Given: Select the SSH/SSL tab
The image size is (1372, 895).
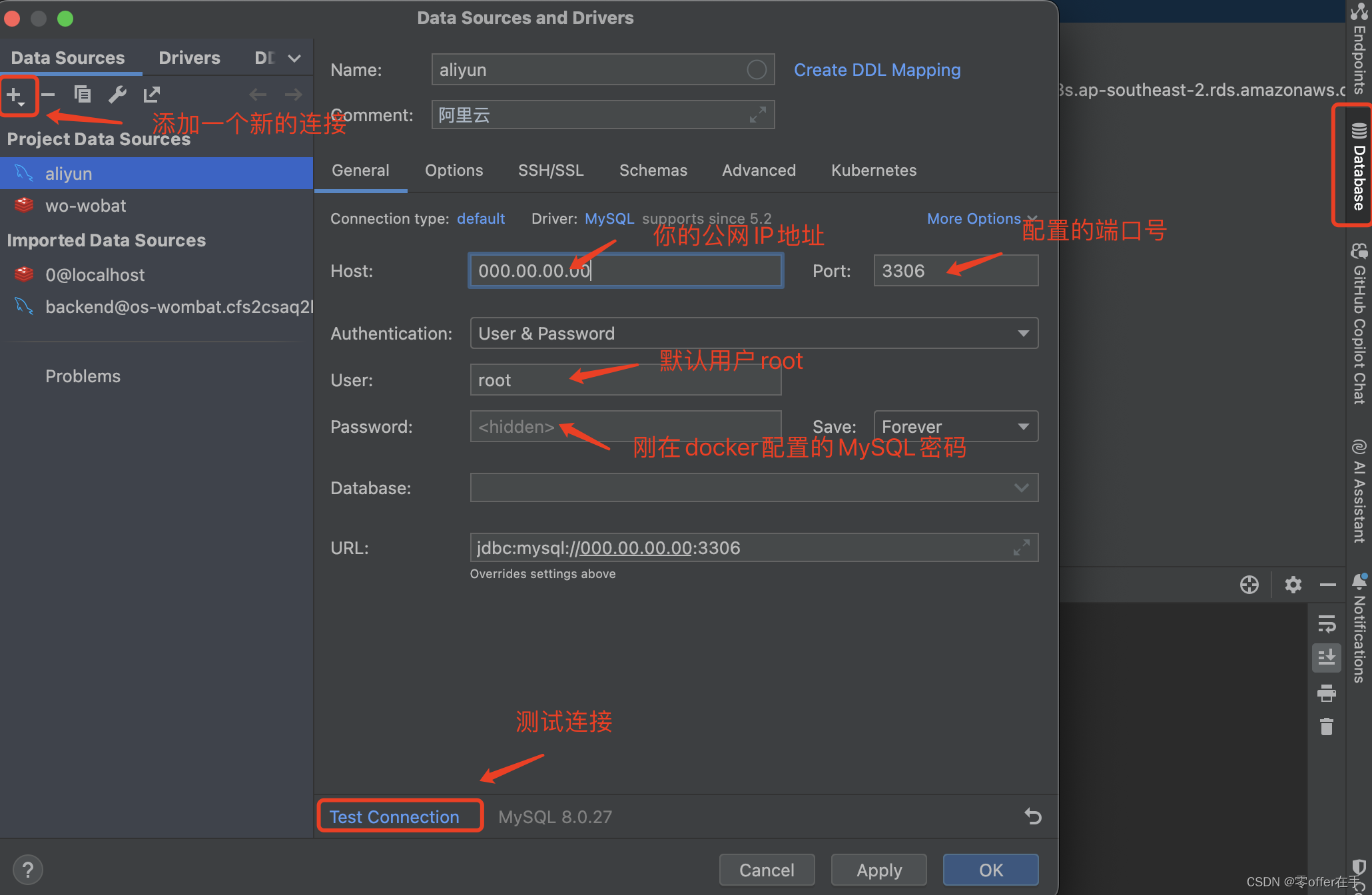Looking at the screenshot, I should (x=550, y=170).
